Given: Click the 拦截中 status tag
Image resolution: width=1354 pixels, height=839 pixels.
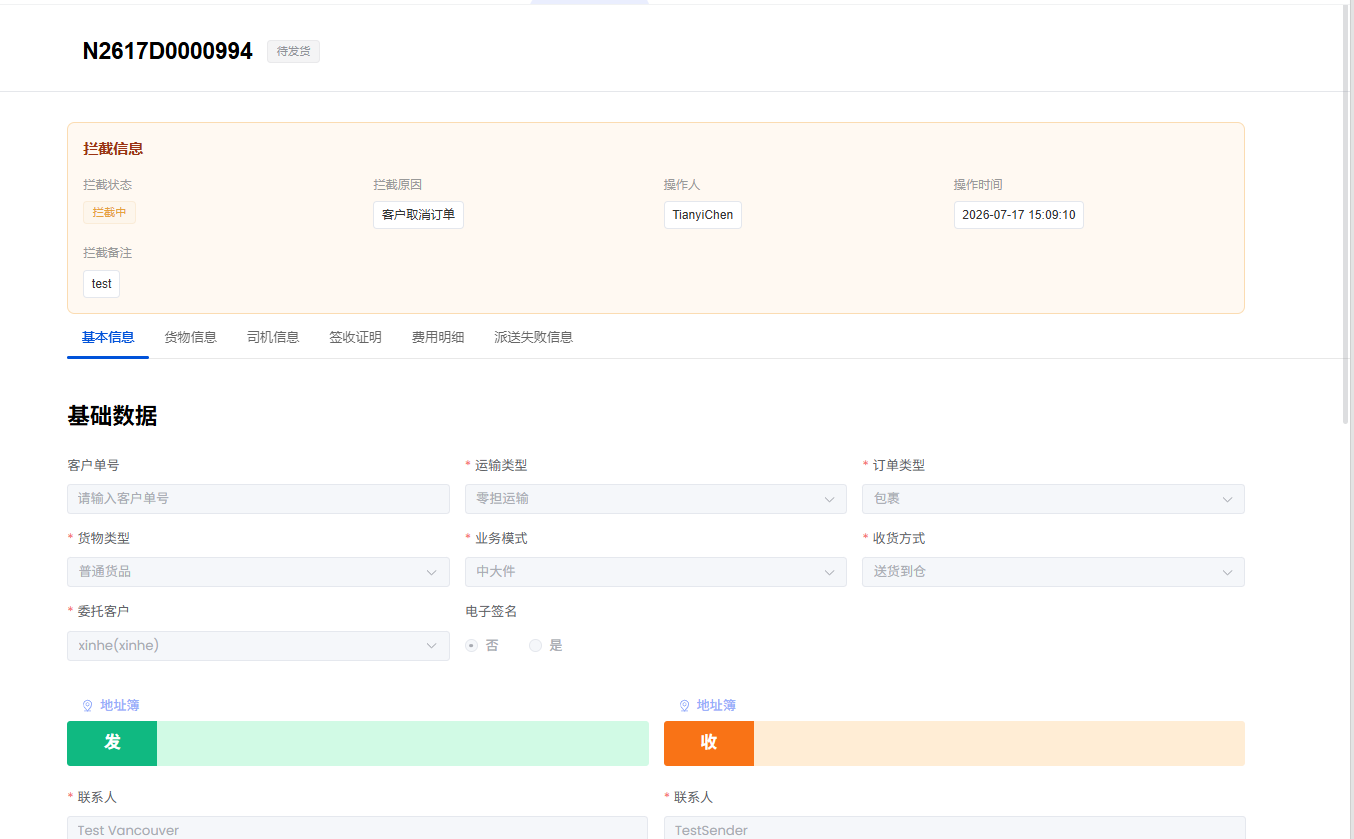Looking at the screenshot, I should 109,212.
